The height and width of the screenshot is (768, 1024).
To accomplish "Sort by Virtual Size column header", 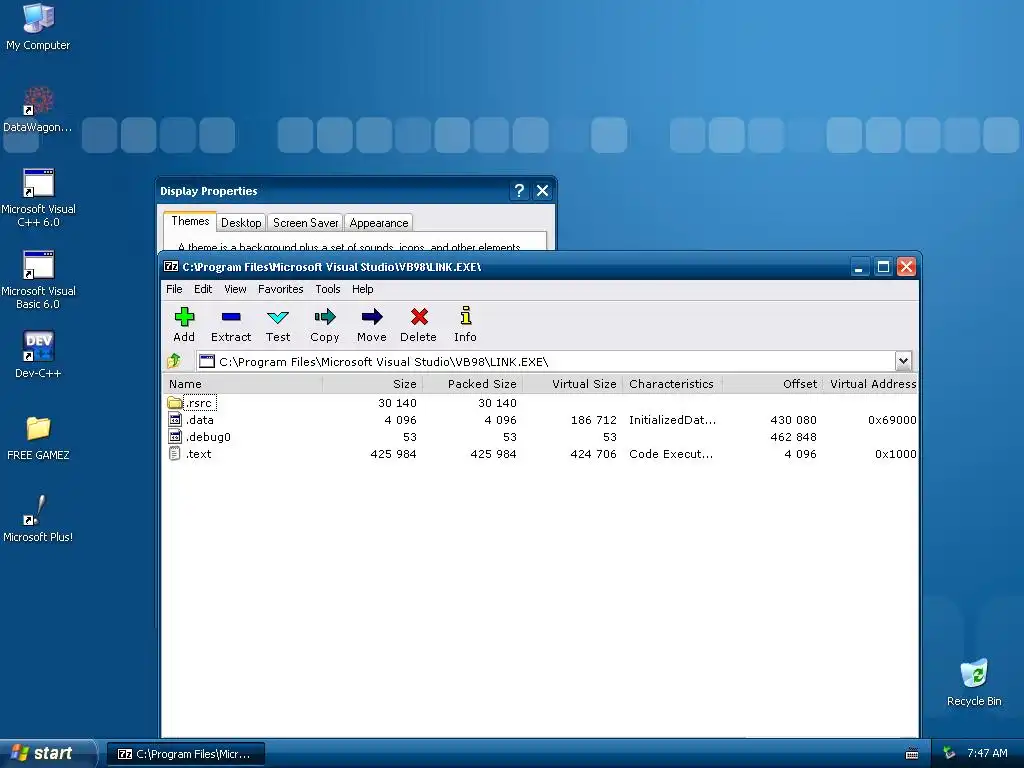I will click(573, 384).
